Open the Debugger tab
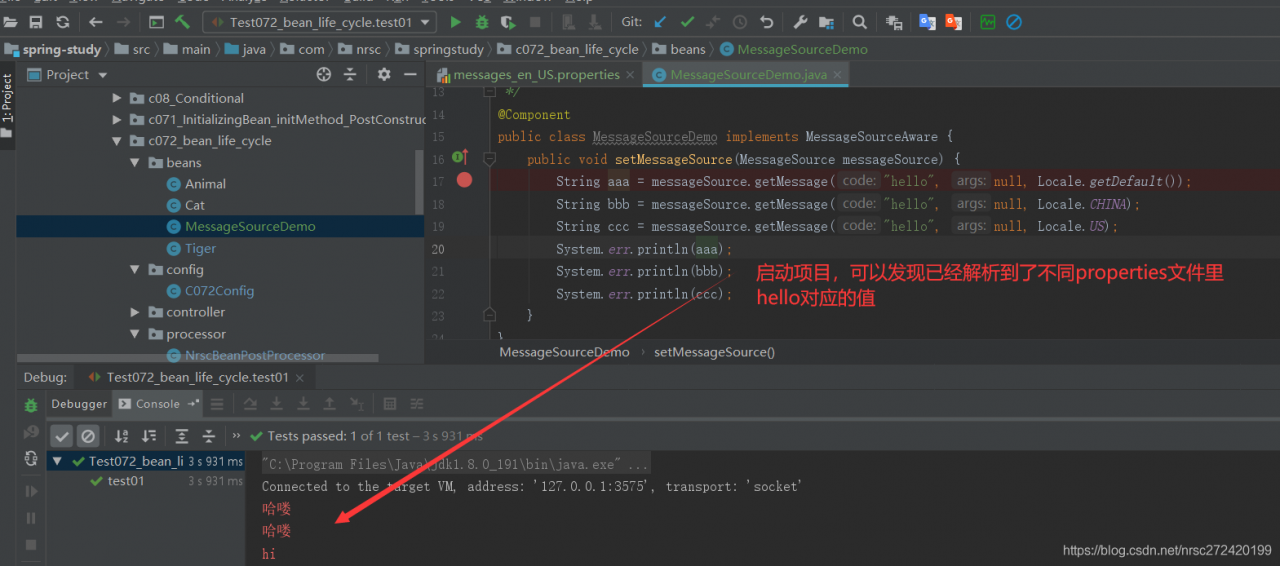The width and height of the screenshot is (1280, 566). [79, 404]
